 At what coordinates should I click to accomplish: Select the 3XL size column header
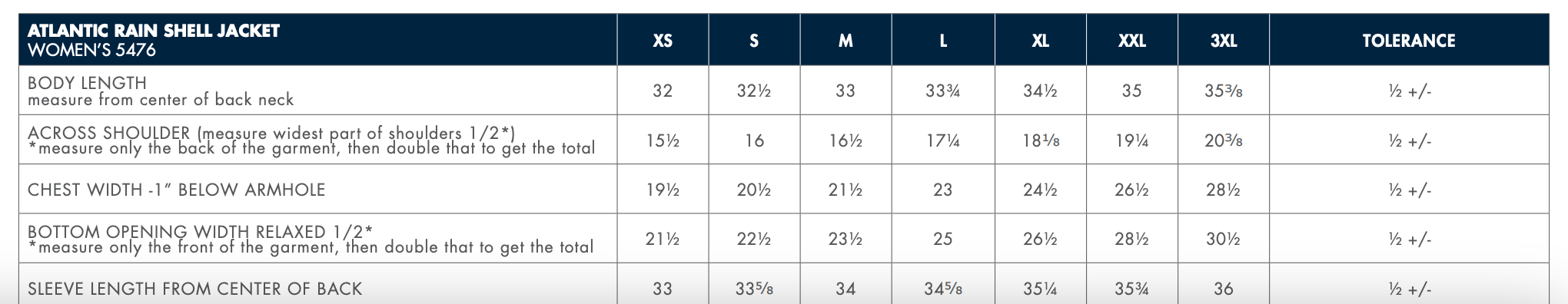pos(1224,41)
